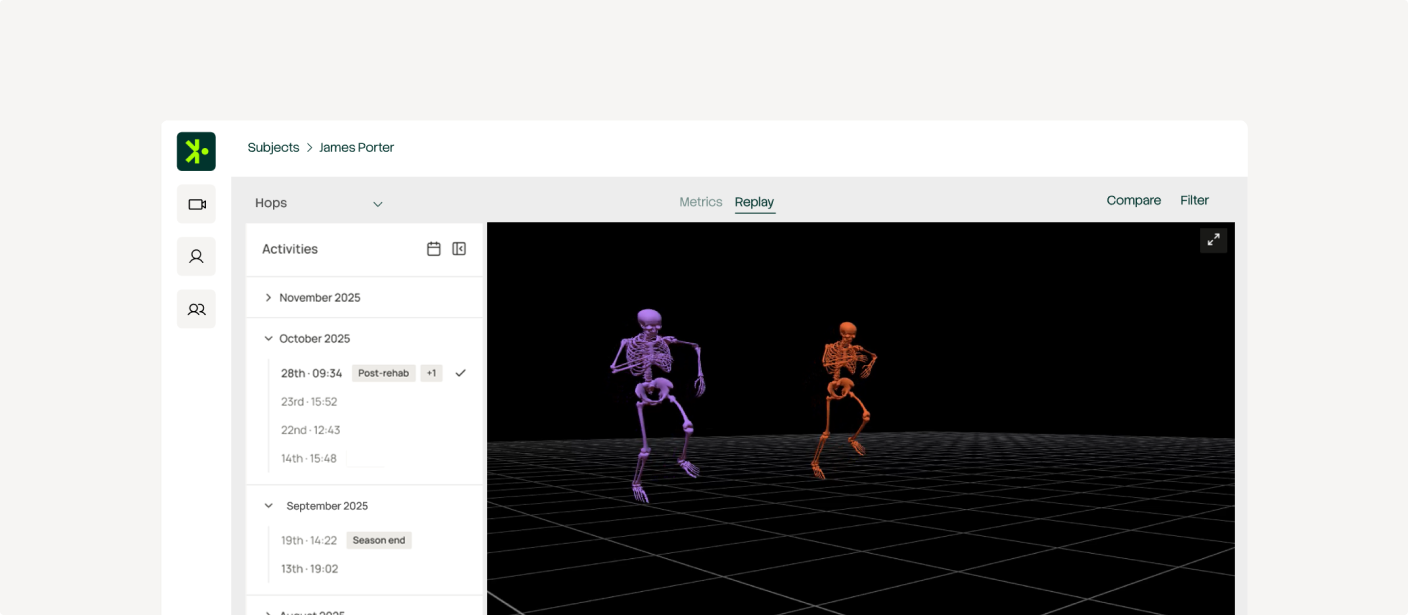Click the Post-rehab tag
The width and height of the screenshot is (1408, 615).
(x=384, y=373)
